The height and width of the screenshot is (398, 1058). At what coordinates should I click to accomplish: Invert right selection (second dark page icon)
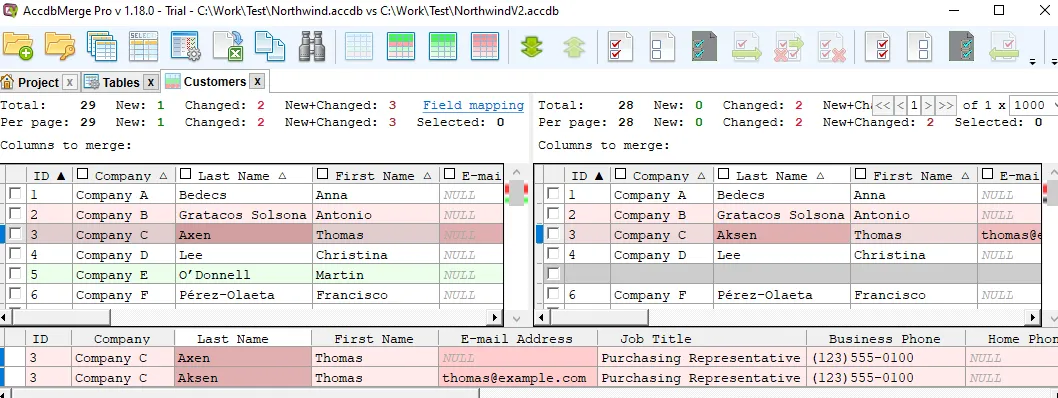[x=962, y=46]
